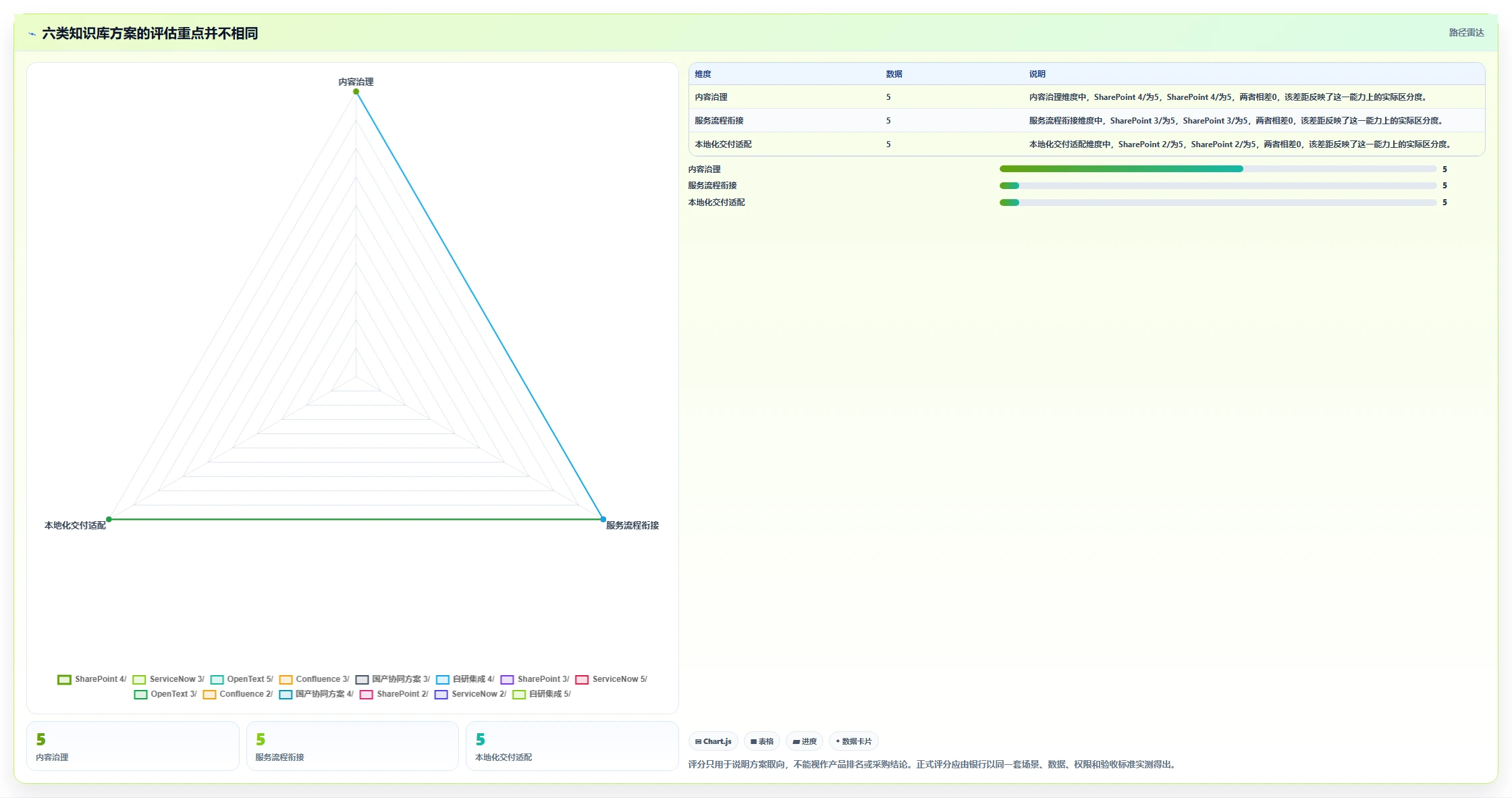Click the 维度 column header
Viewport: 1512px width, 798px height.
[x=703, y=74]
